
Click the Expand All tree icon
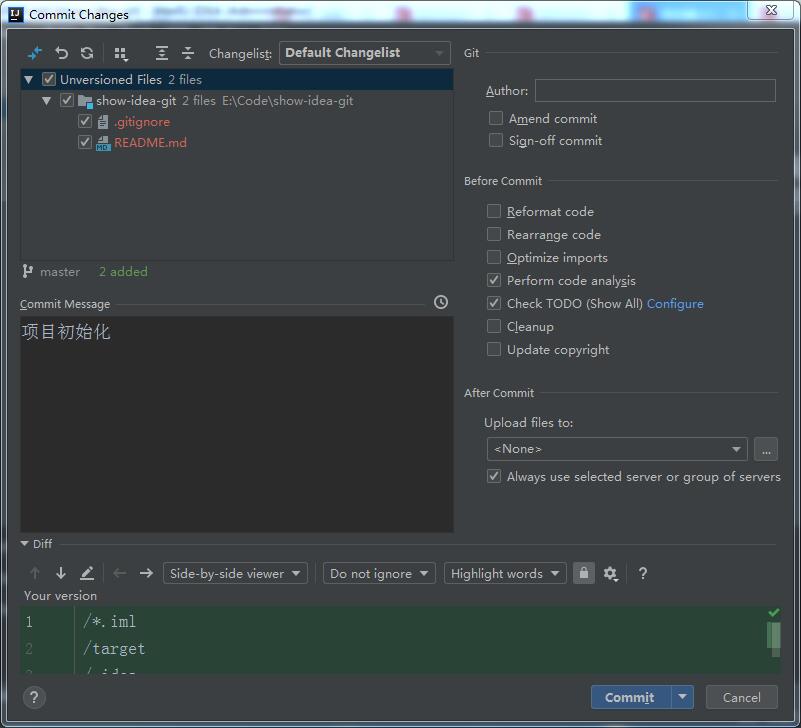pyautogui.click(x=162, y=53)
